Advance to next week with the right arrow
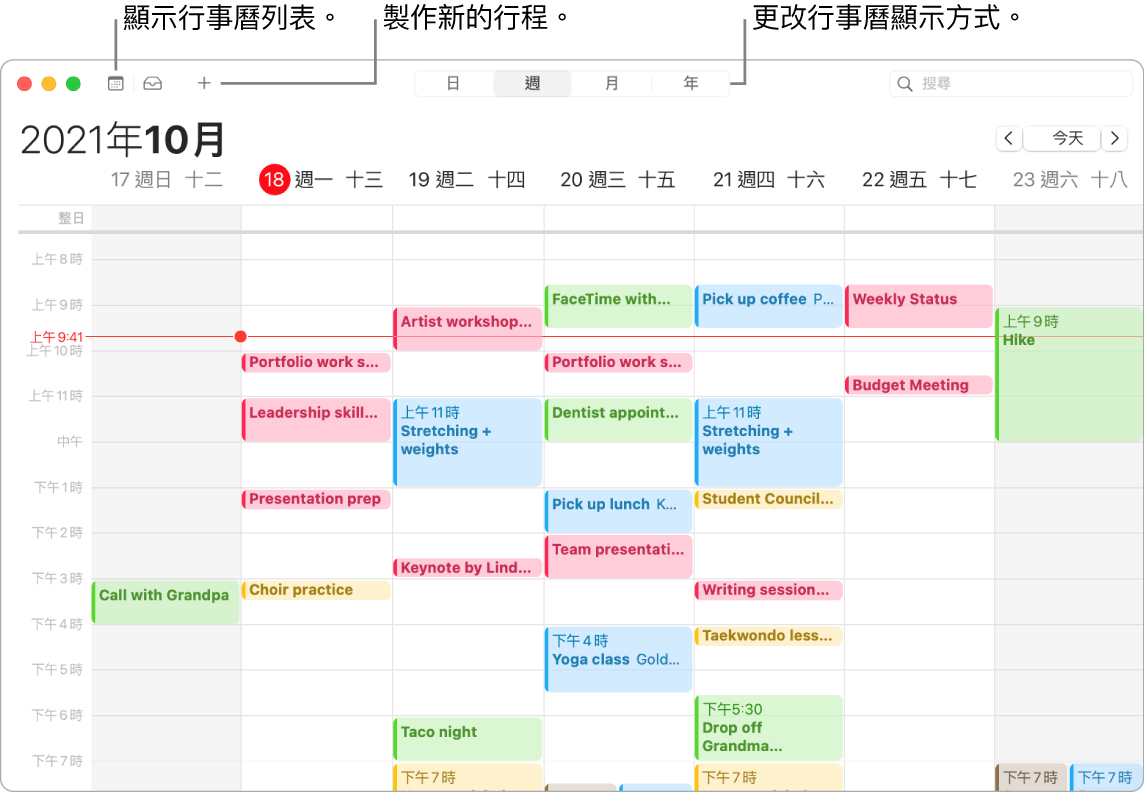This screenshot has height=793, width=1144. coord(1114,138)
